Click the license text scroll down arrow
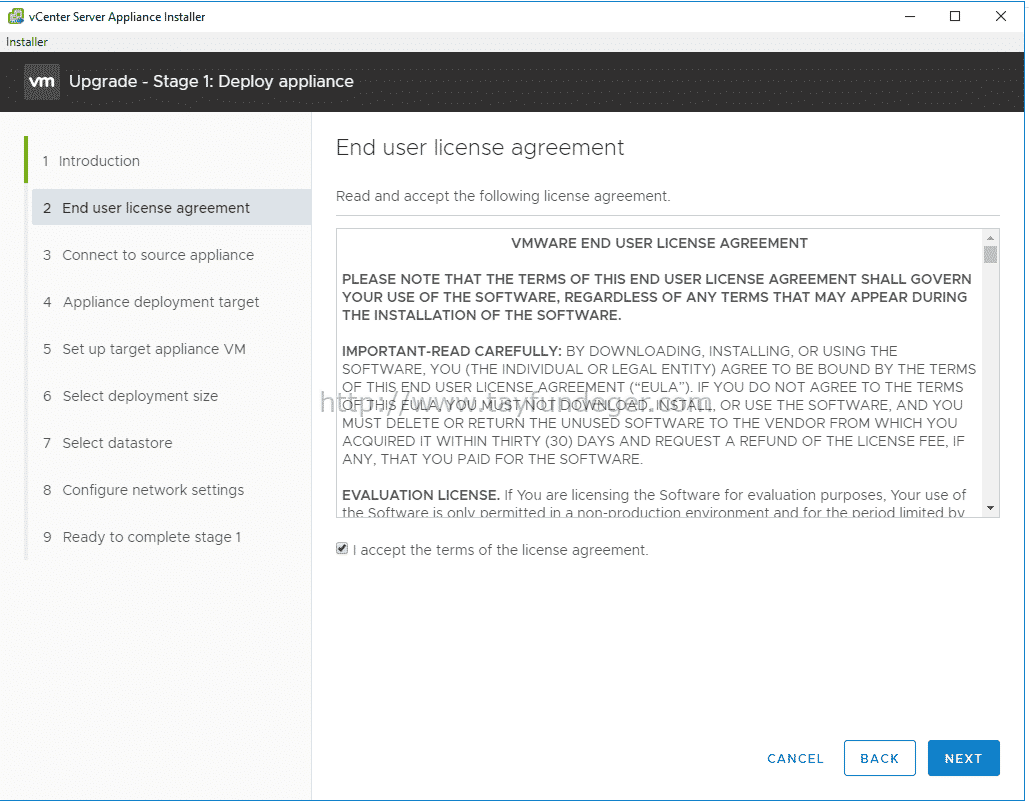The width and height of the screenshot is (1029, 804). pyautogui.click(x=990, y=509)
